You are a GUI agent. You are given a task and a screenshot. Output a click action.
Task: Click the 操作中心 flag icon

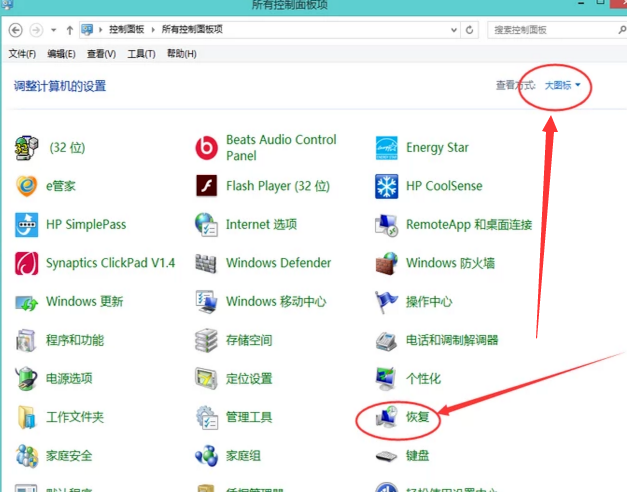(x=387, y=302)
